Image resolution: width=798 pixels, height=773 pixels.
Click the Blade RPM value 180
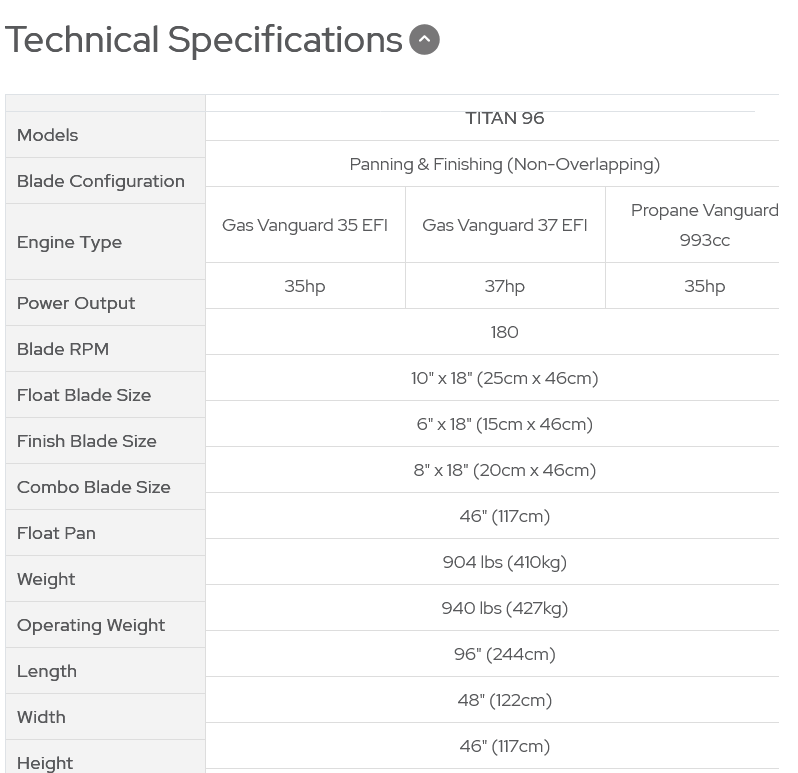coord(504,332)
